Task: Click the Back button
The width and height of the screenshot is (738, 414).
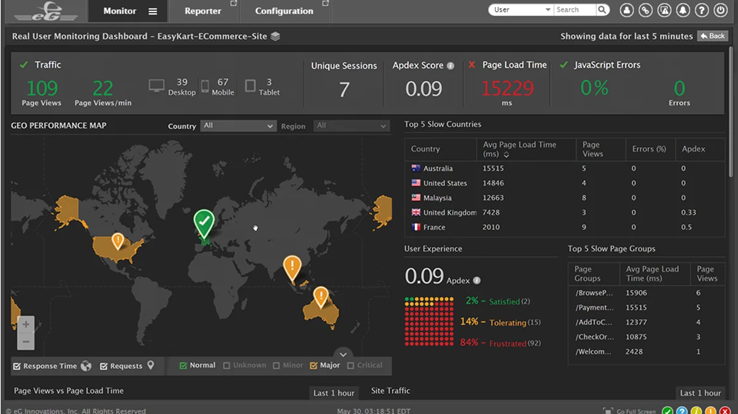Action: pyautogui.click(x=713, y=36)
